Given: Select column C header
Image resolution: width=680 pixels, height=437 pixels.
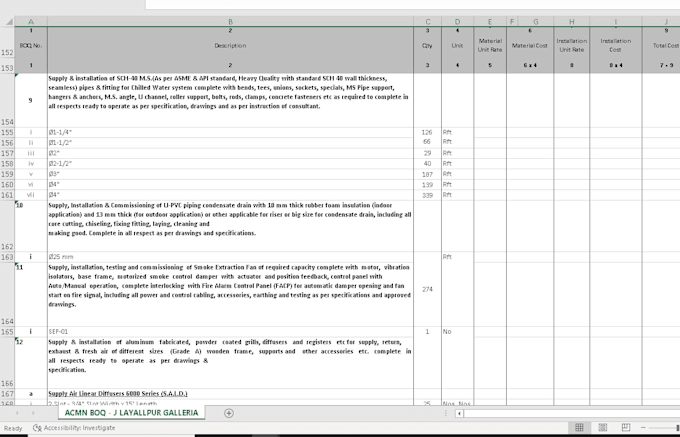Looking at the screenshot, I should (428, 22).
